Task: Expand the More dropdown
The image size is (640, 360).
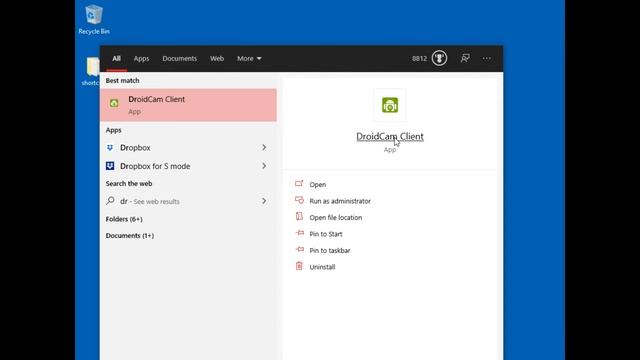Action: 249,58
